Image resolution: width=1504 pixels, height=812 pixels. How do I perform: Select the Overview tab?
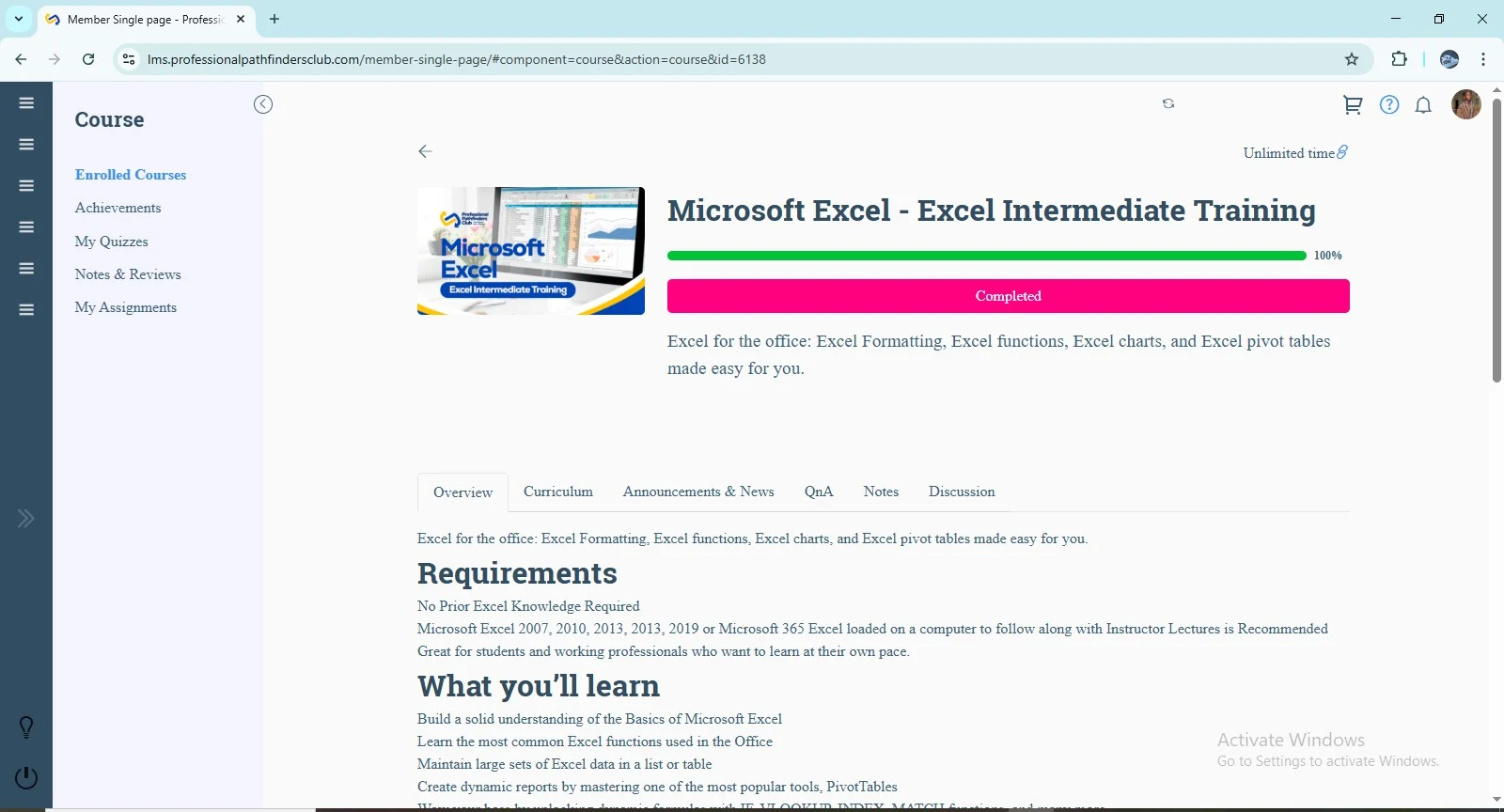[462, 492]
